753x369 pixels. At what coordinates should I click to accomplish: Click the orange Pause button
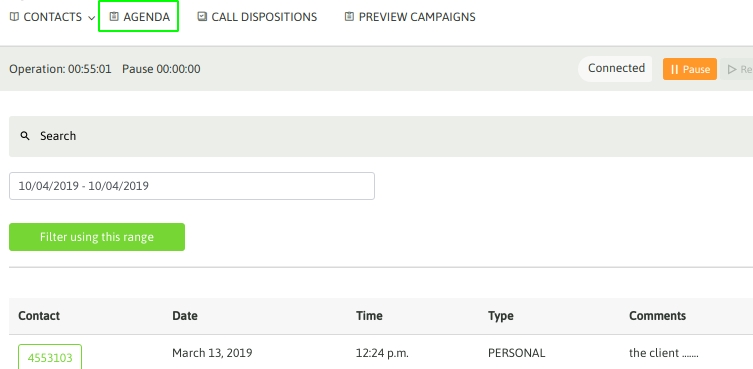click(690, 69)
